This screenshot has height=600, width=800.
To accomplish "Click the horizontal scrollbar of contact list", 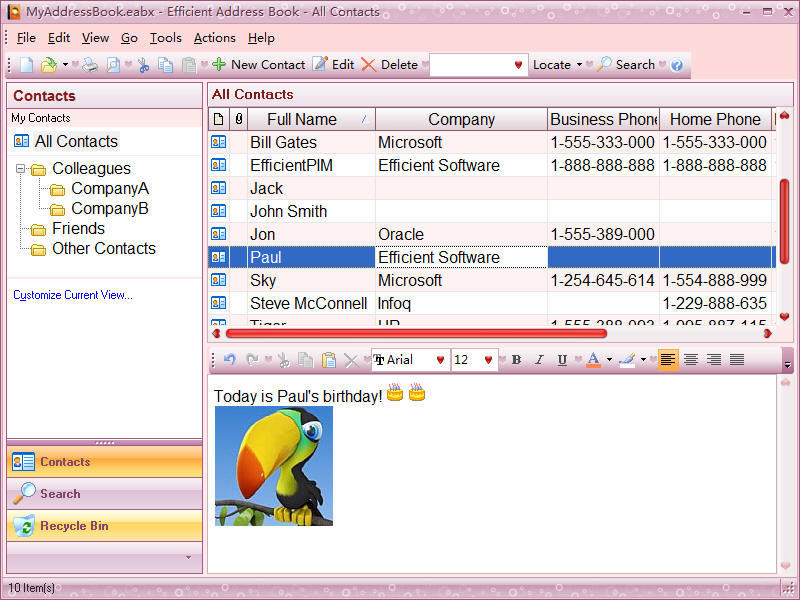I will tap(416, 334).
